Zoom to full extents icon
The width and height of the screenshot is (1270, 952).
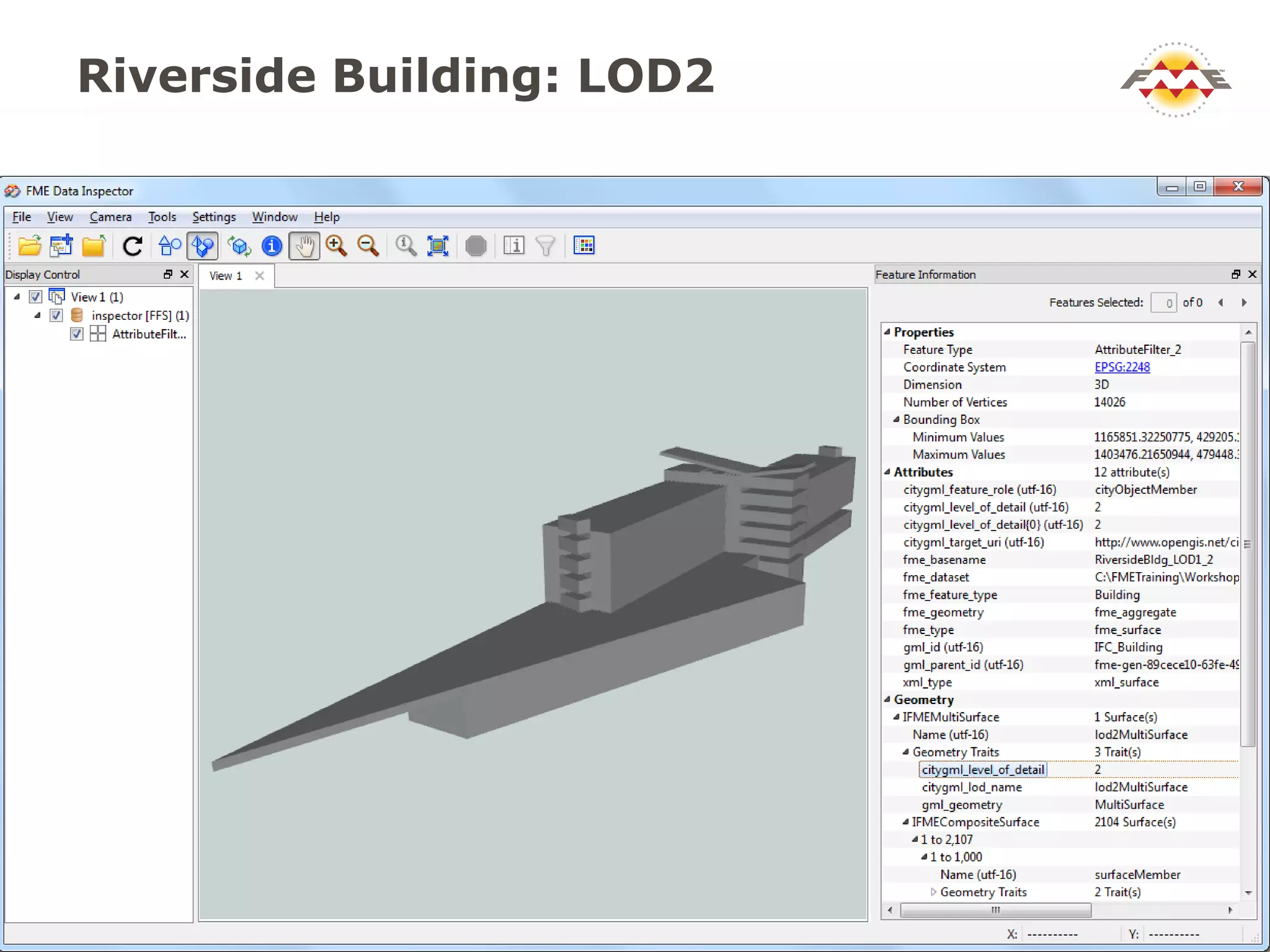(x=438, y=246)
